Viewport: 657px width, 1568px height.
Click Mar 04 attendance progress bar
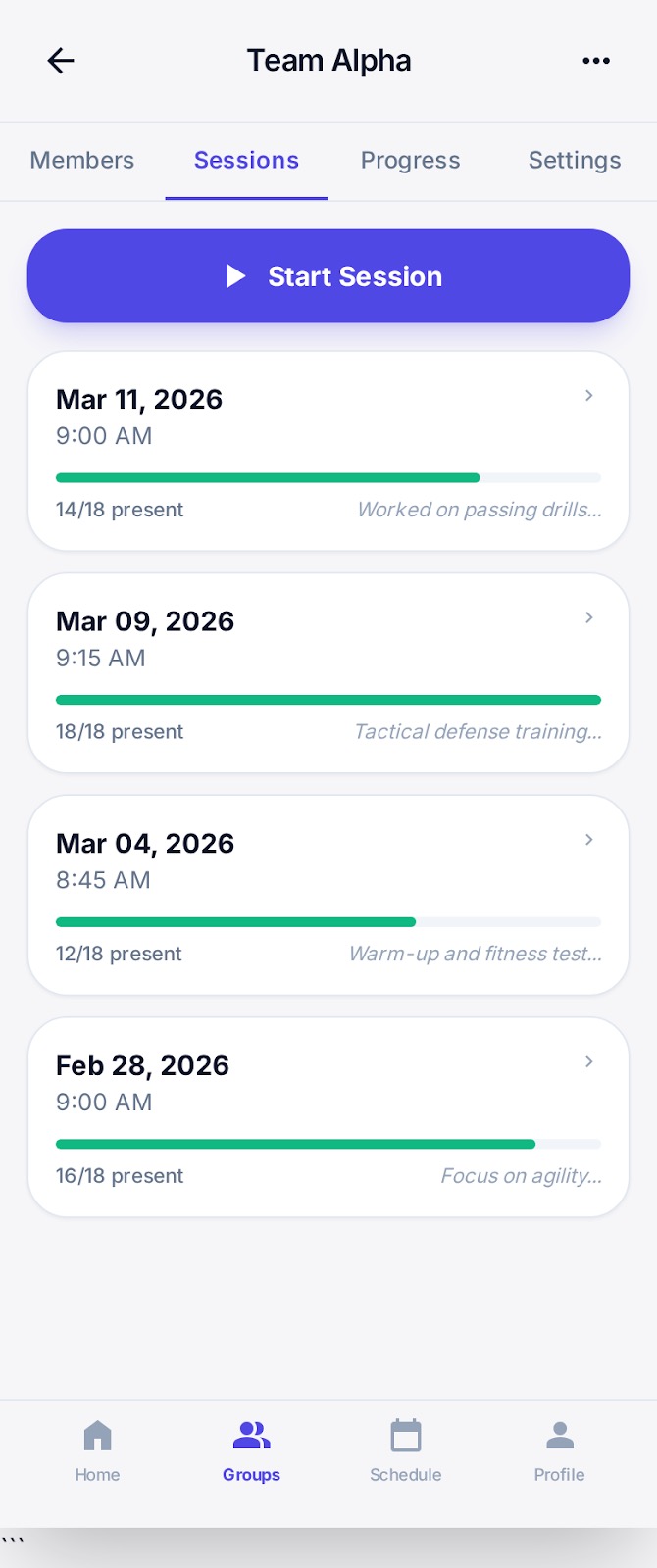328,922
